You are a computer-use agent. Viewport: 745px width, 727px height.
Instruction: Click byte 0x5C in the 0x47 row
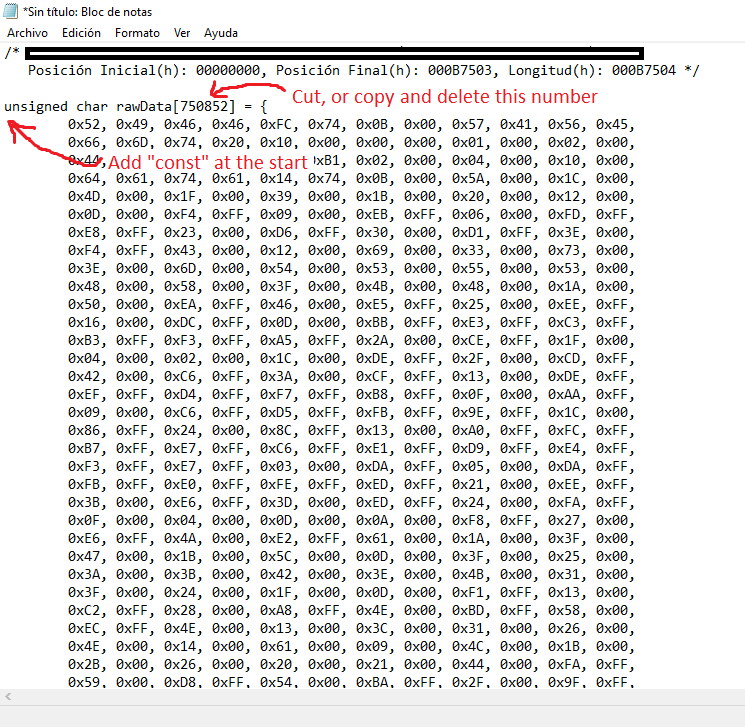[x=276, y=557]
